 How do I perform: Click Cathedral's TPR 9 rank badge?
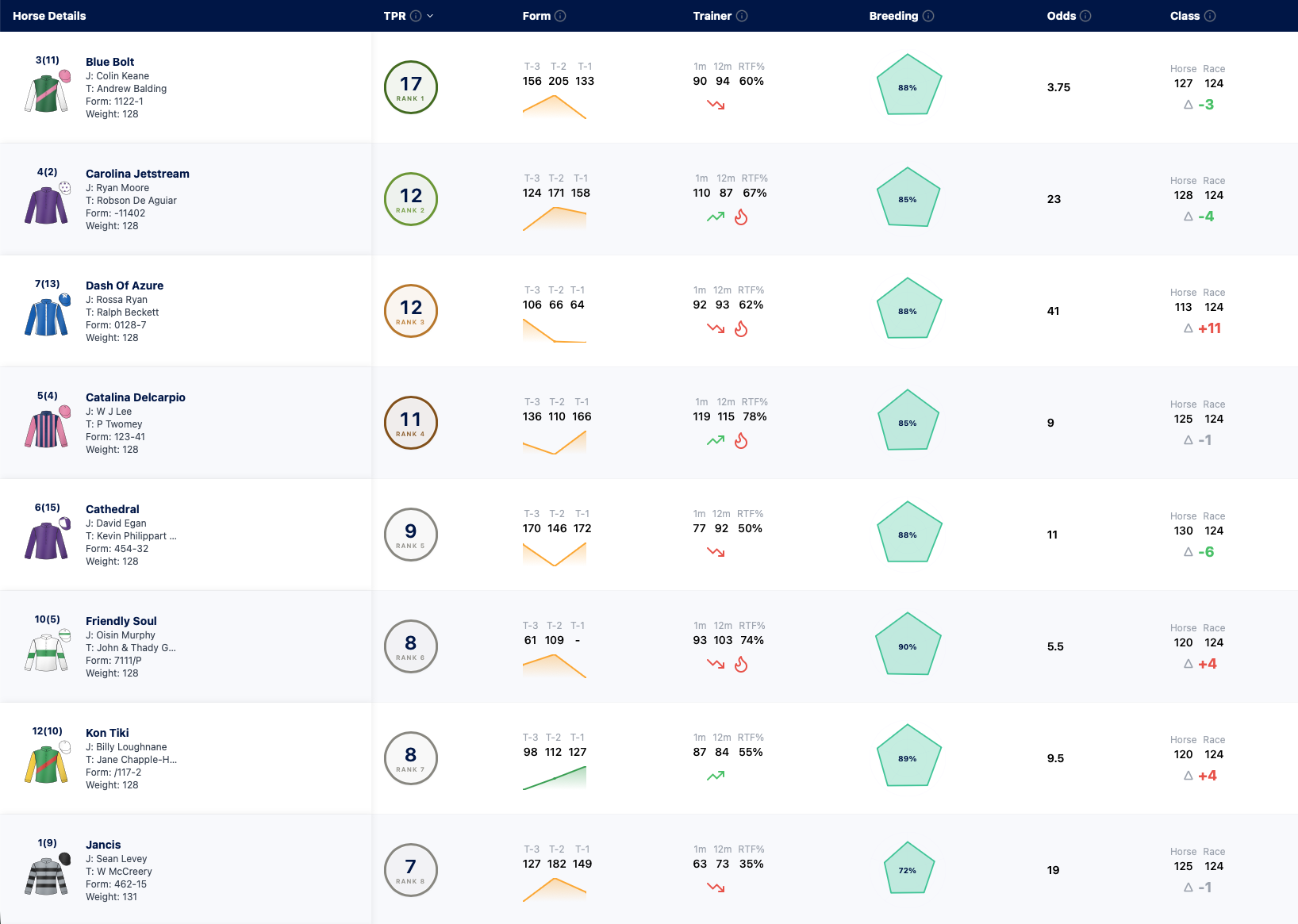tap(411, 535)
